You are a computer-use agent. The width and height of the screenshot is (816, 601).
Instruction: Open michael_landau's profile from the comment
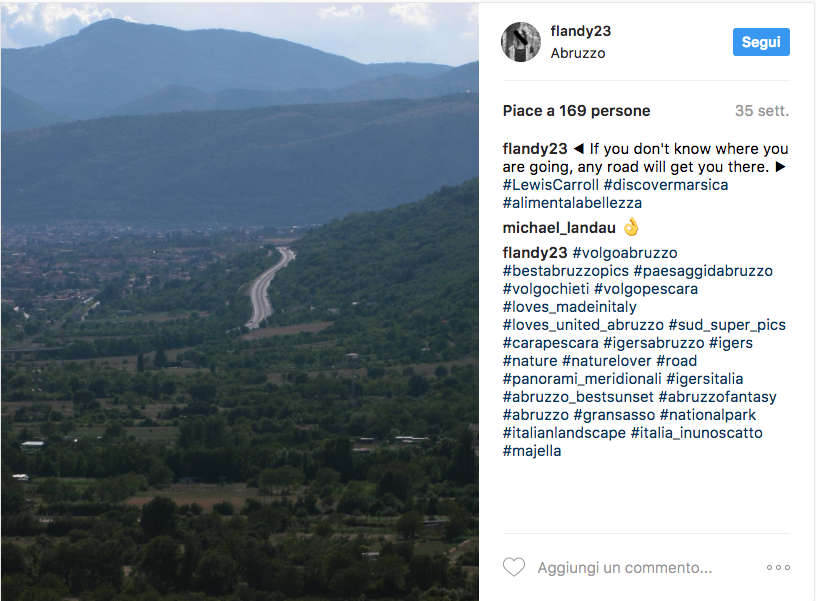pos(559,227)
